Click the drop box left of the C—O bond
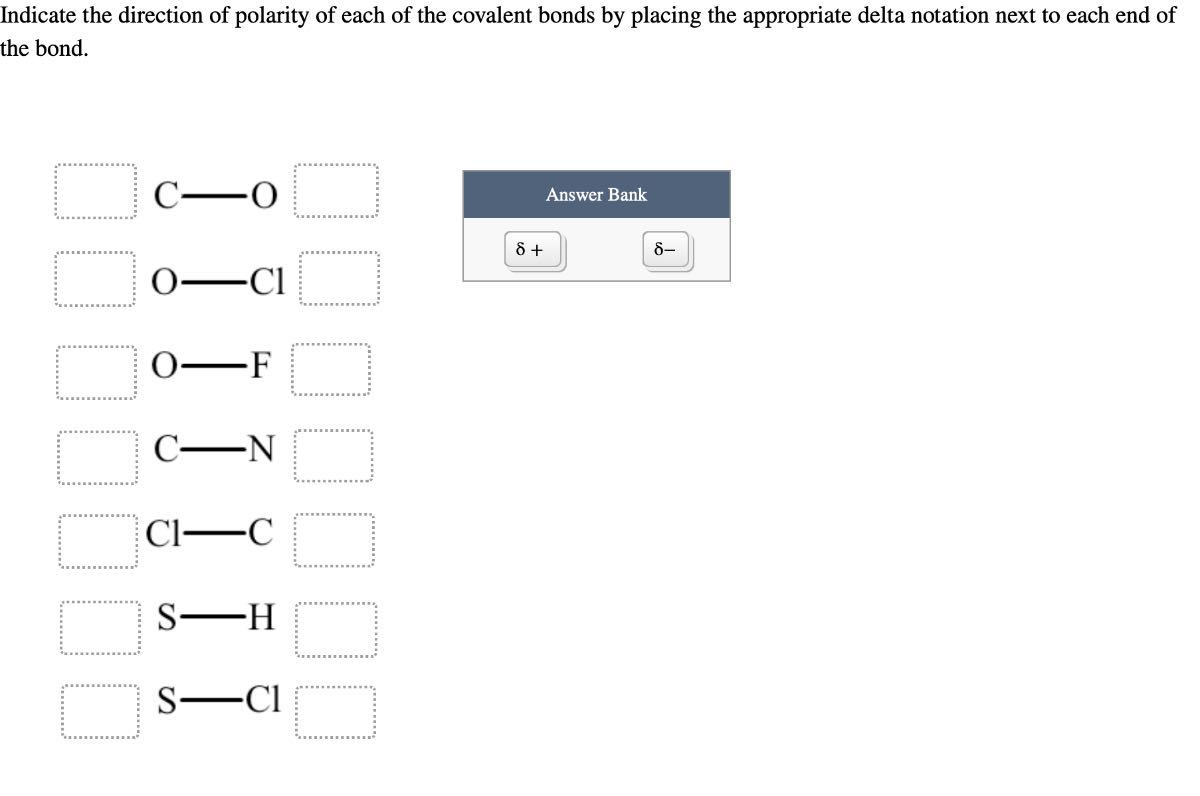The height and width of the screenshot is (796, 1200). [96, 192]
